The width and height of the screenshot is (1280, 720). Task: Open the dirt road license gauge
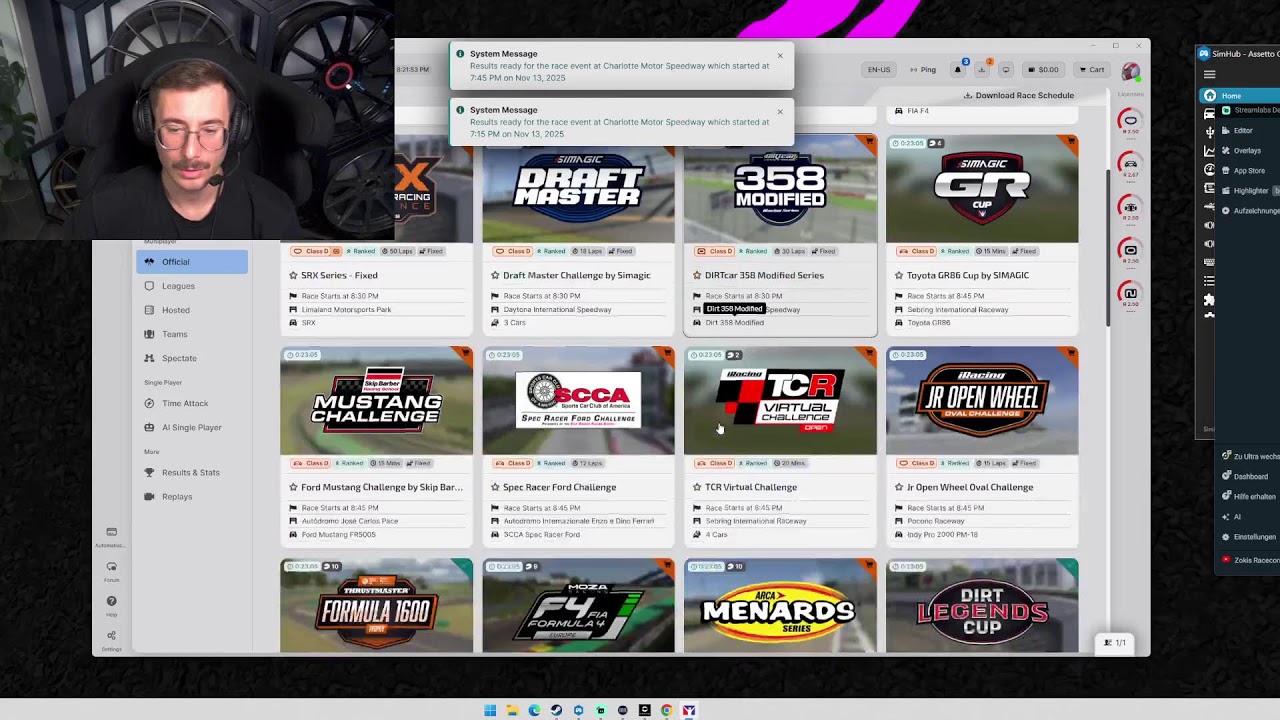tap(1130, 293)
